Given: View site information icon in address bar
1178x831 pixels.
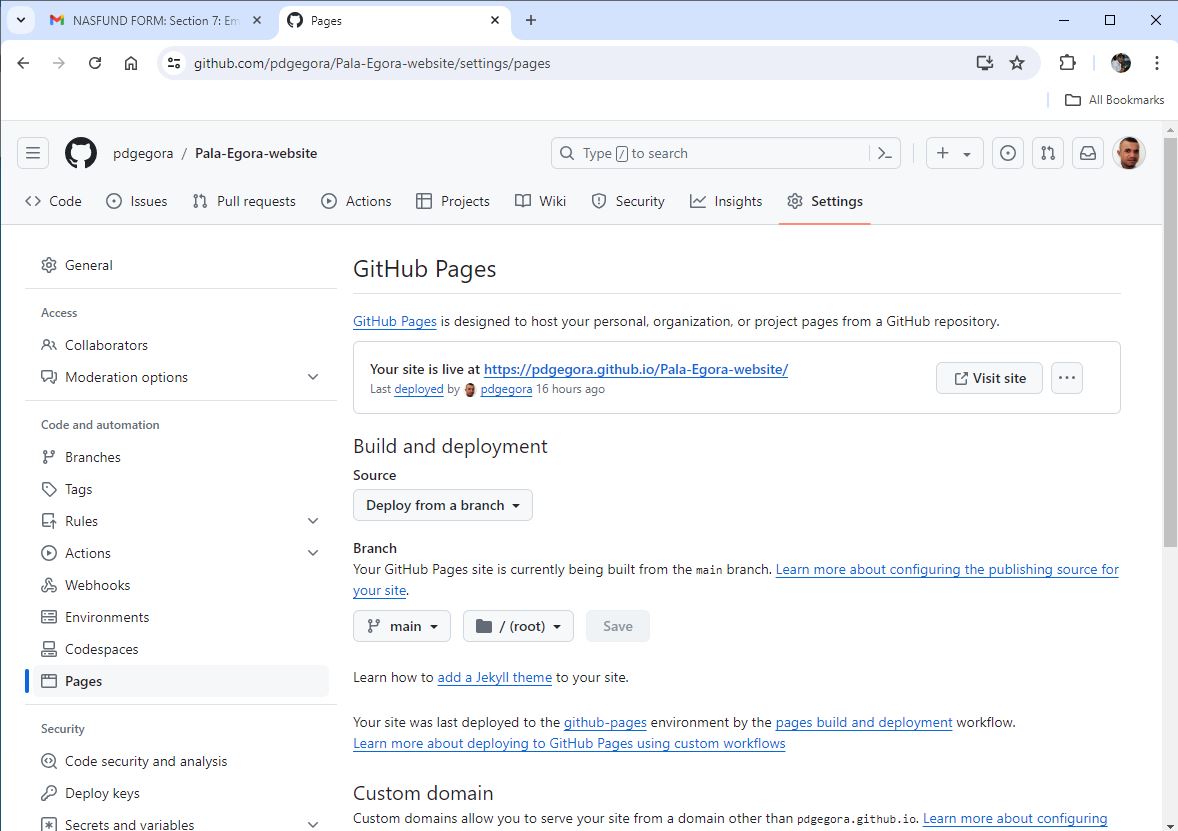Looking at the screenshot, I should coord(174,63).
